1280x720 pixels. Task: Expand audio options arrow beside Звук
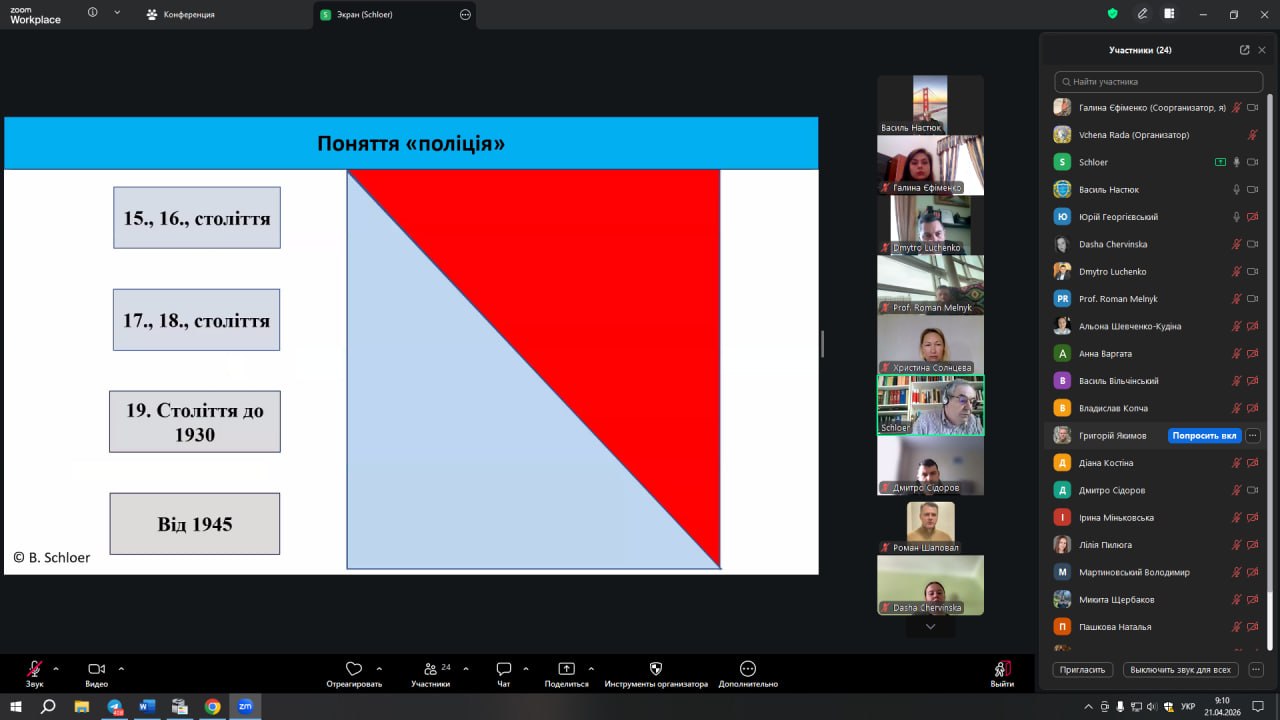coord(56,668)
